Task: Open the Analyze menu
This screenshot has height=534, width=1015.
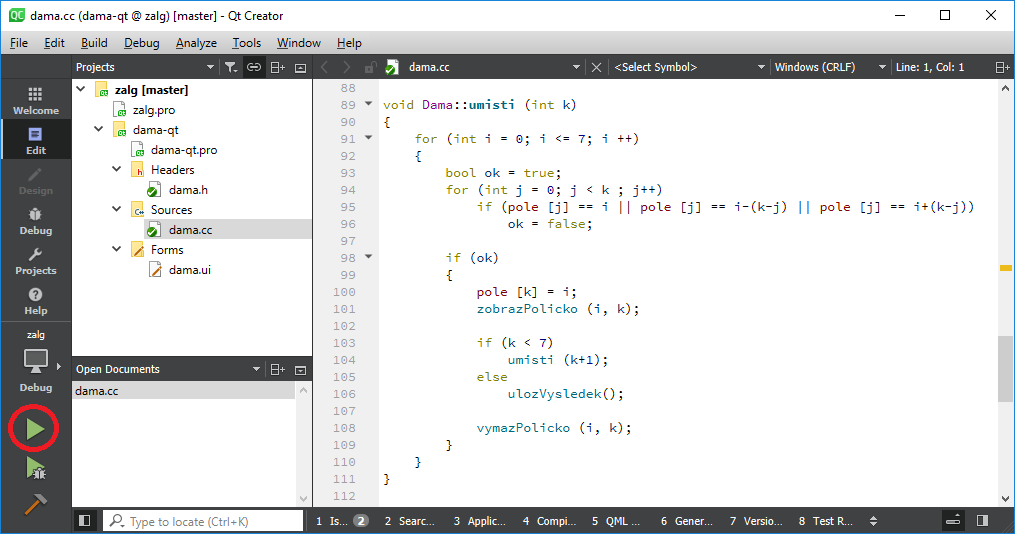Action: (x=196, y=43)
